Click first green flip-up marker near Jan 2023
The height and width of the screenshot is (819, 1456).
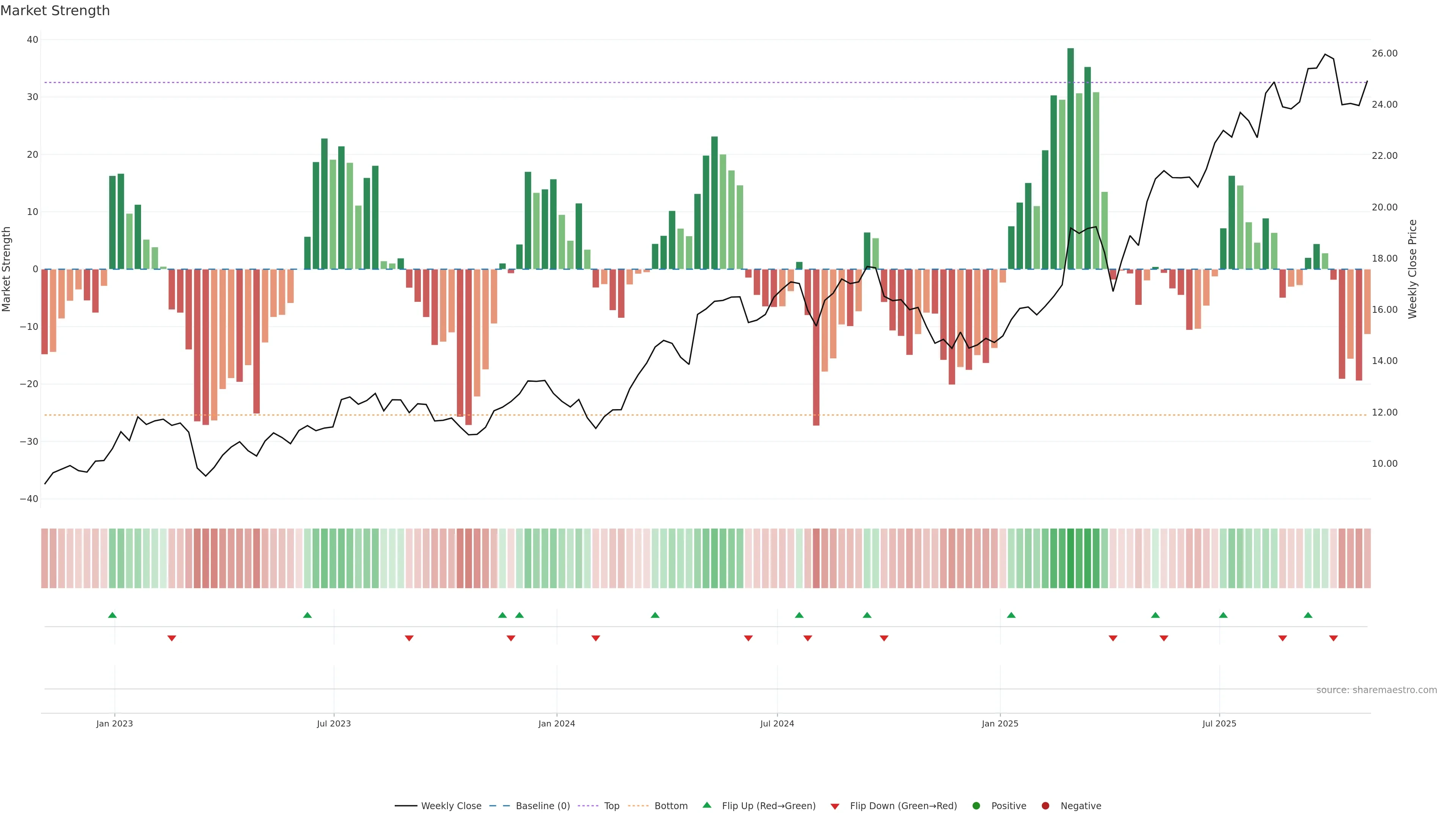112,615
